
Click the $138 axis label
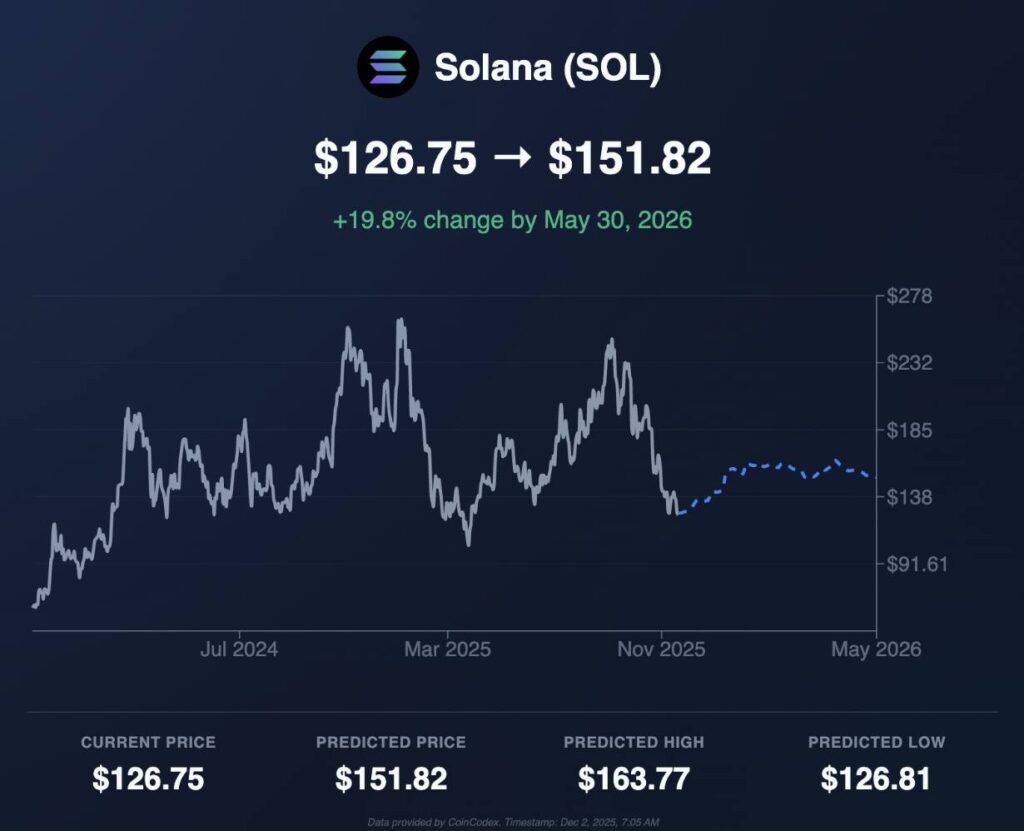pos(909,497)
